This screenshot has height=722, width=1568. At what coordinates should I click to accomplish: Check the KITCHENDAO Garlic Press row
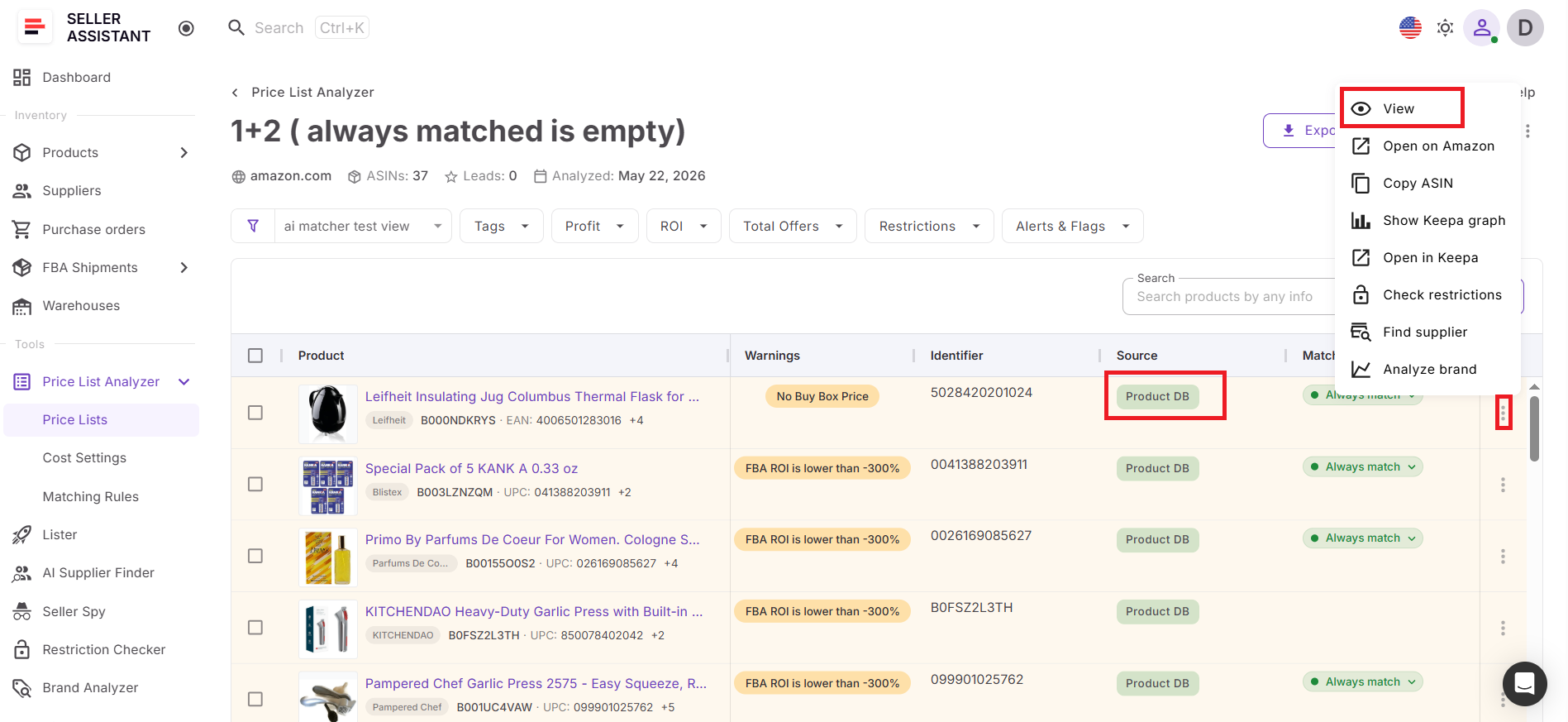pos(255,628)
